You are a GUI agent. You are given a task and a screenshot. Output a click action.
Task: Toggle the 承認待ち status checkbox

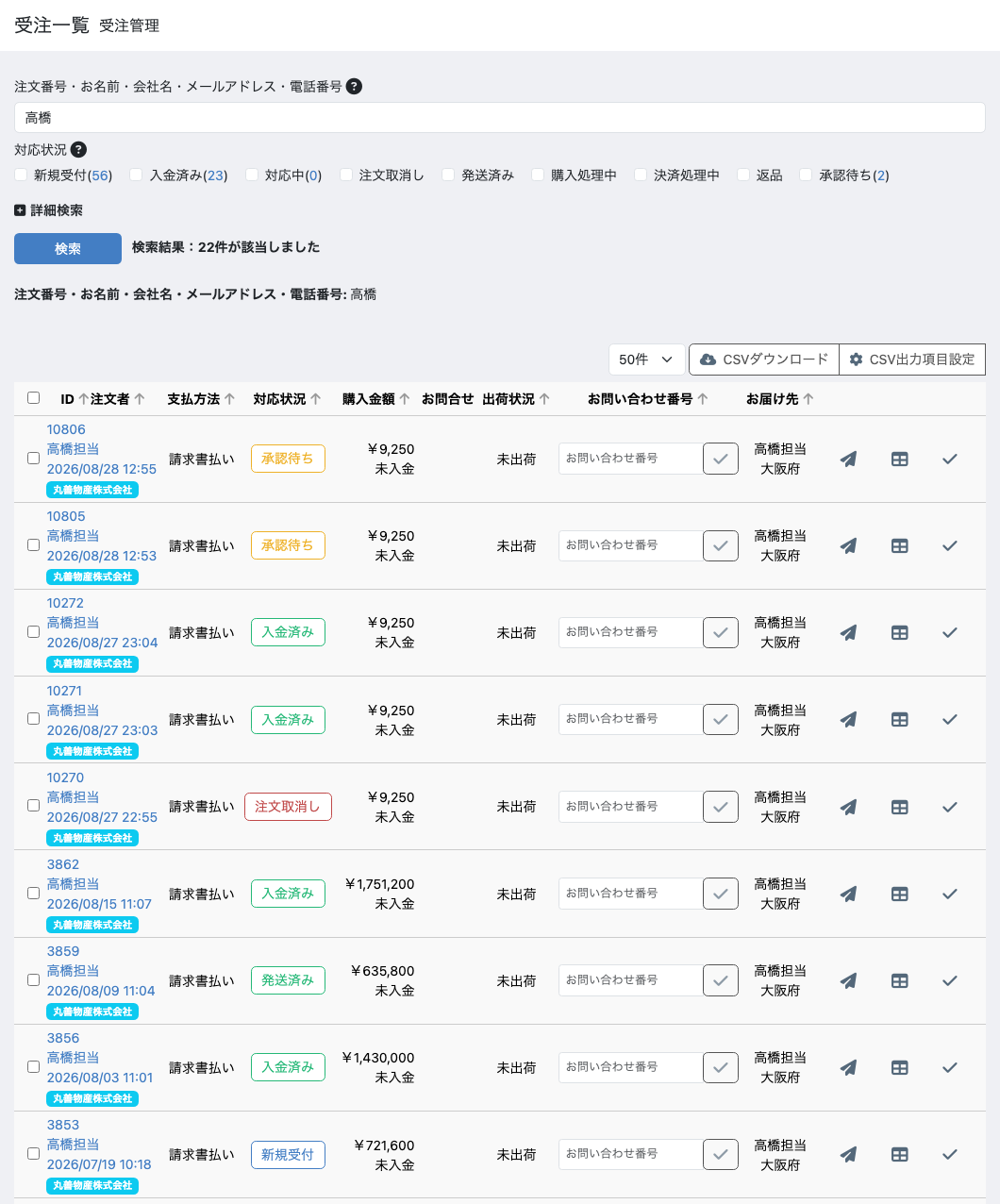tap(806, 175)
